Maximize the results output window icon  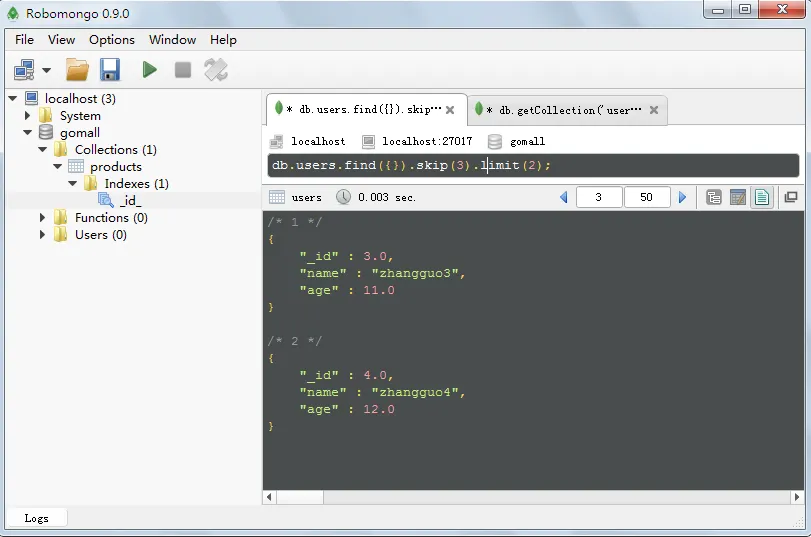click(x=791, y=197)
